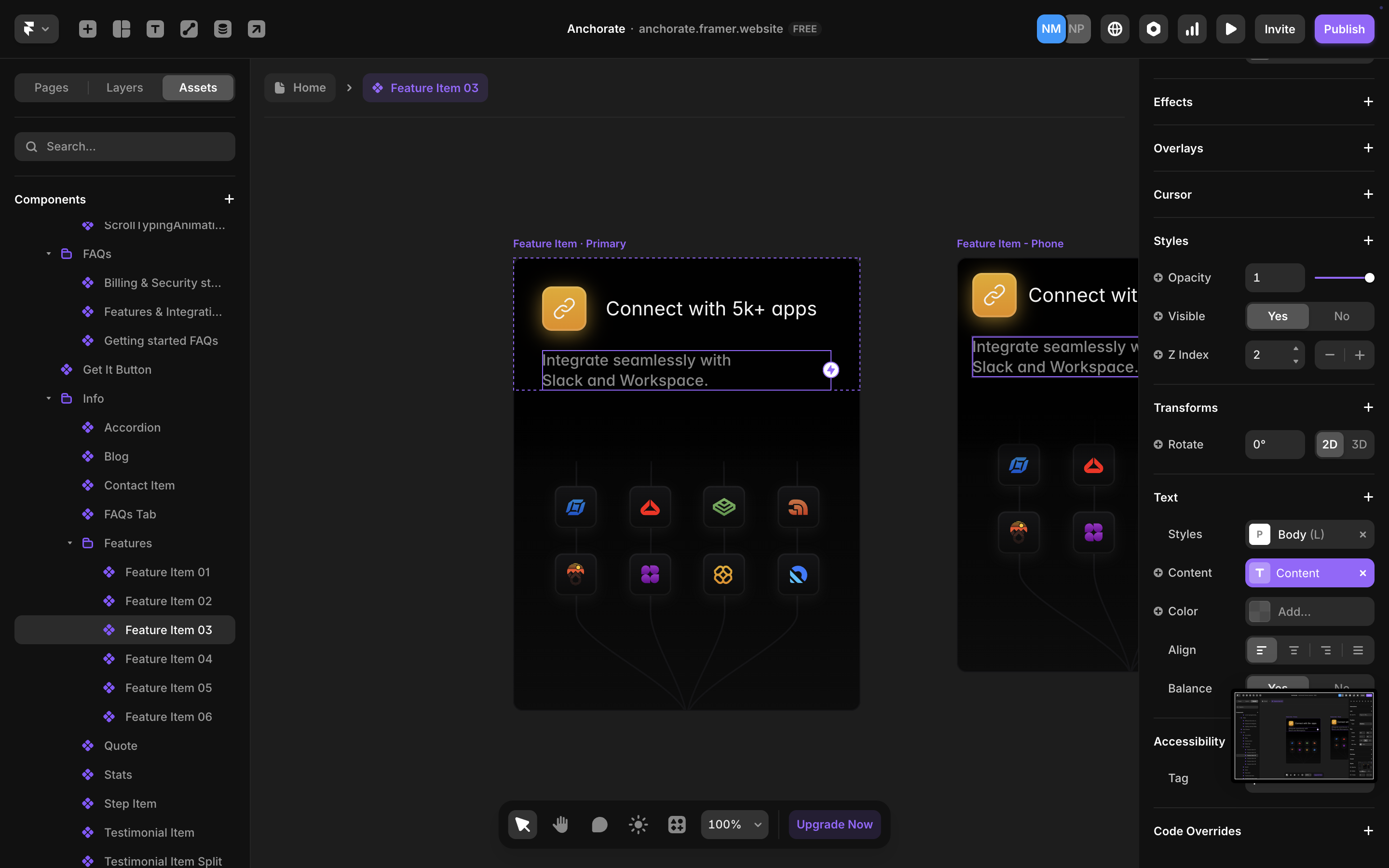Collapse the Features folder
Image resolution: width=1389 pixels, height=868 pixels.
70,543
